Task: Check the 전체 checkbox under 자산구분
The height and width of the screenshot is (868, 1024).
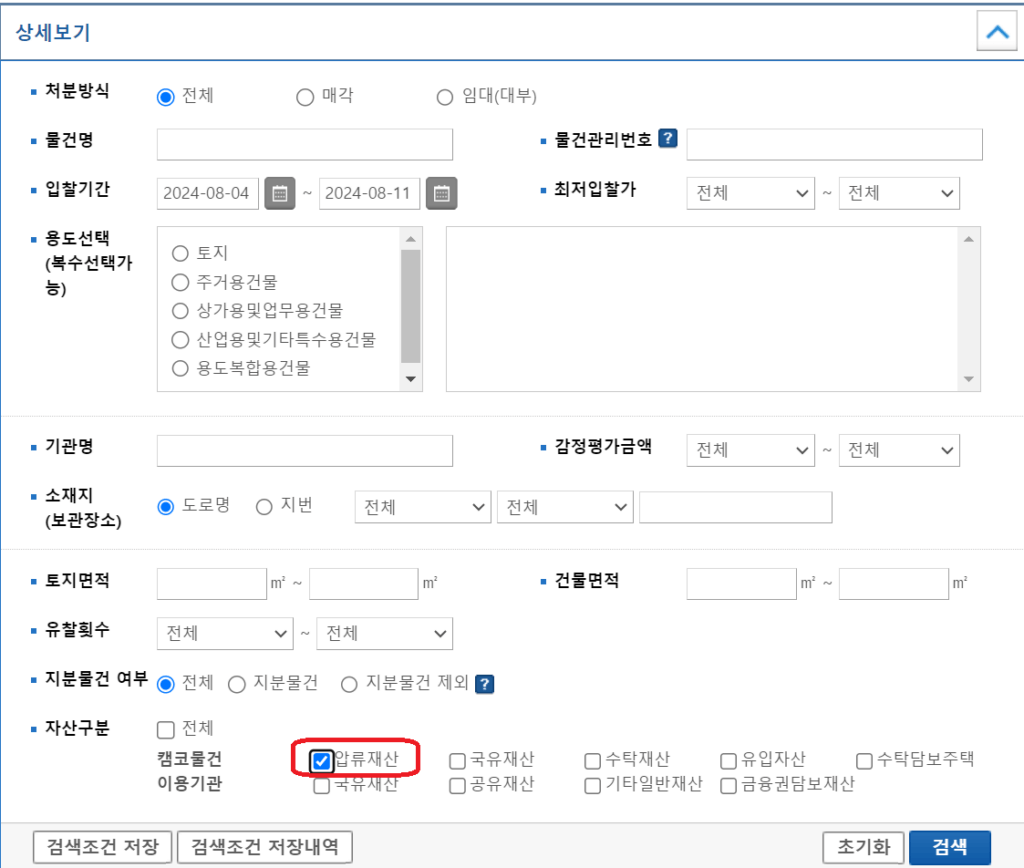Action: point(166,729)
